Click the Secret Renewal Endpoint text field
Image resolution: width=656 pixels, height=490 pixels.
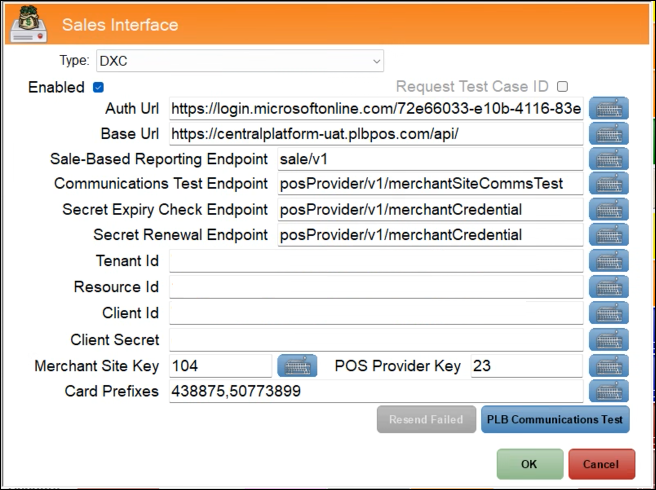(428, 236)
